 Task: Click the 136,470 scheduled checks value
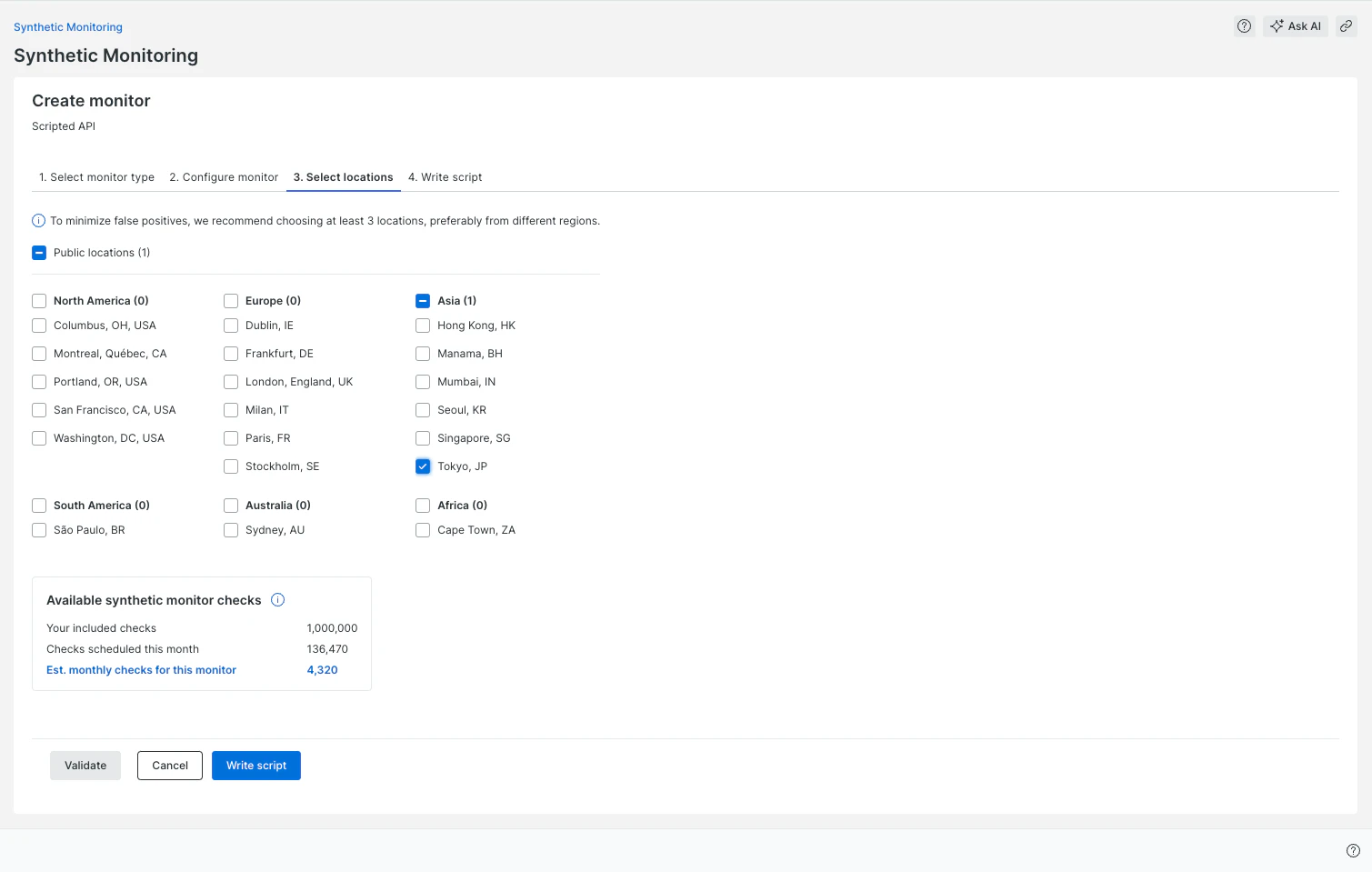click(x=327, y=649)
